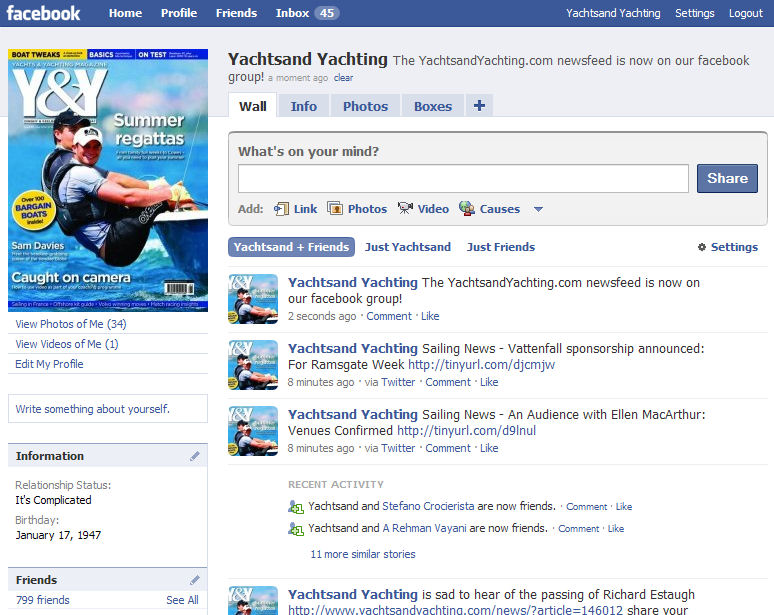Click the gear icon beside feed Settings

click(x=701, y=247)
